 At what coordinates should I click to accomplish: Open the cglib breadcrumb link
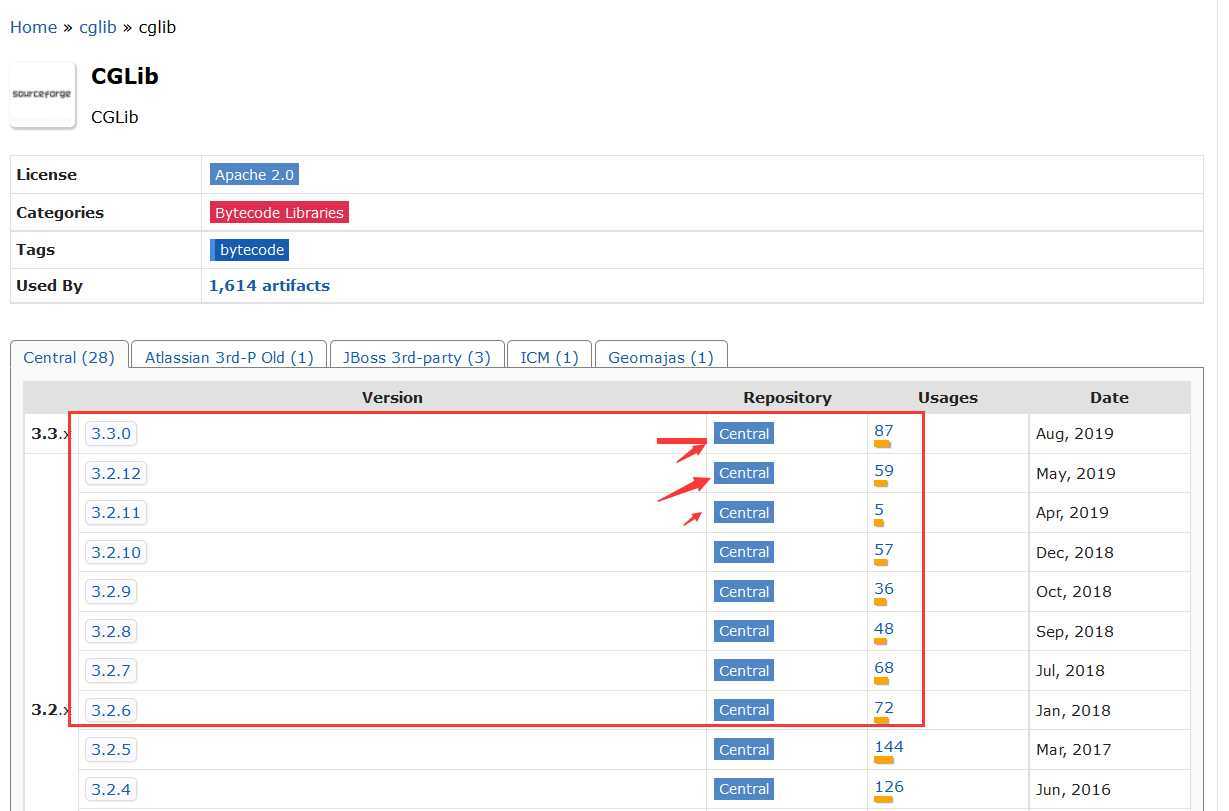98,27
